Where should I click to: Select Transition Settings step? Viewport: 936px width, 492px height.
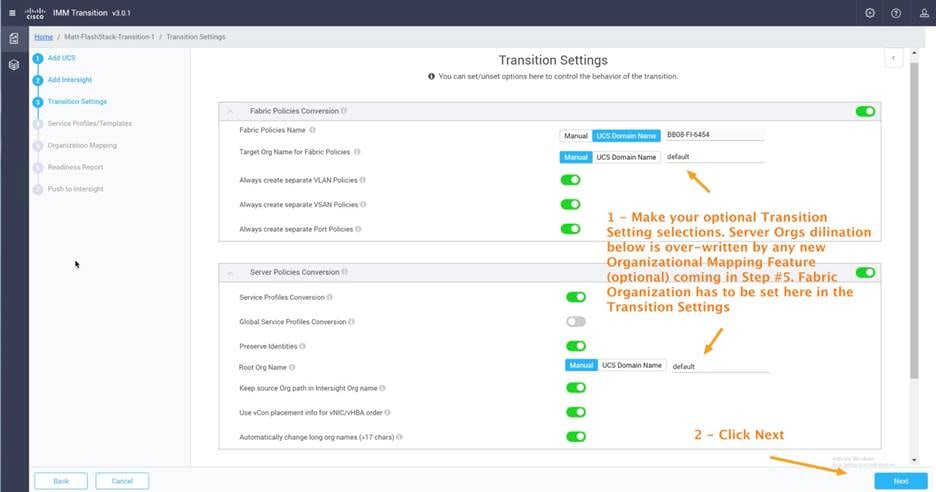(77, 102)
